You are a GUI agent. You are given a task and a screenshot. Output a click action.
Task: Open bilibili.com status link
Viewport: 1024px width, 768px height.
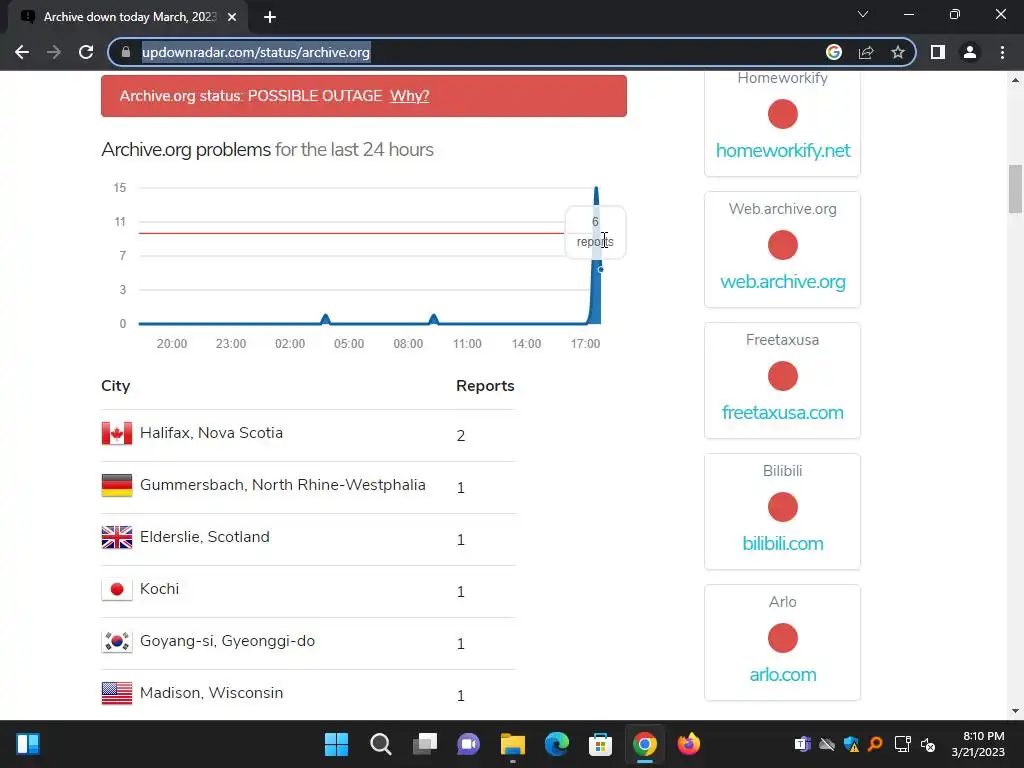pos(782,543)
